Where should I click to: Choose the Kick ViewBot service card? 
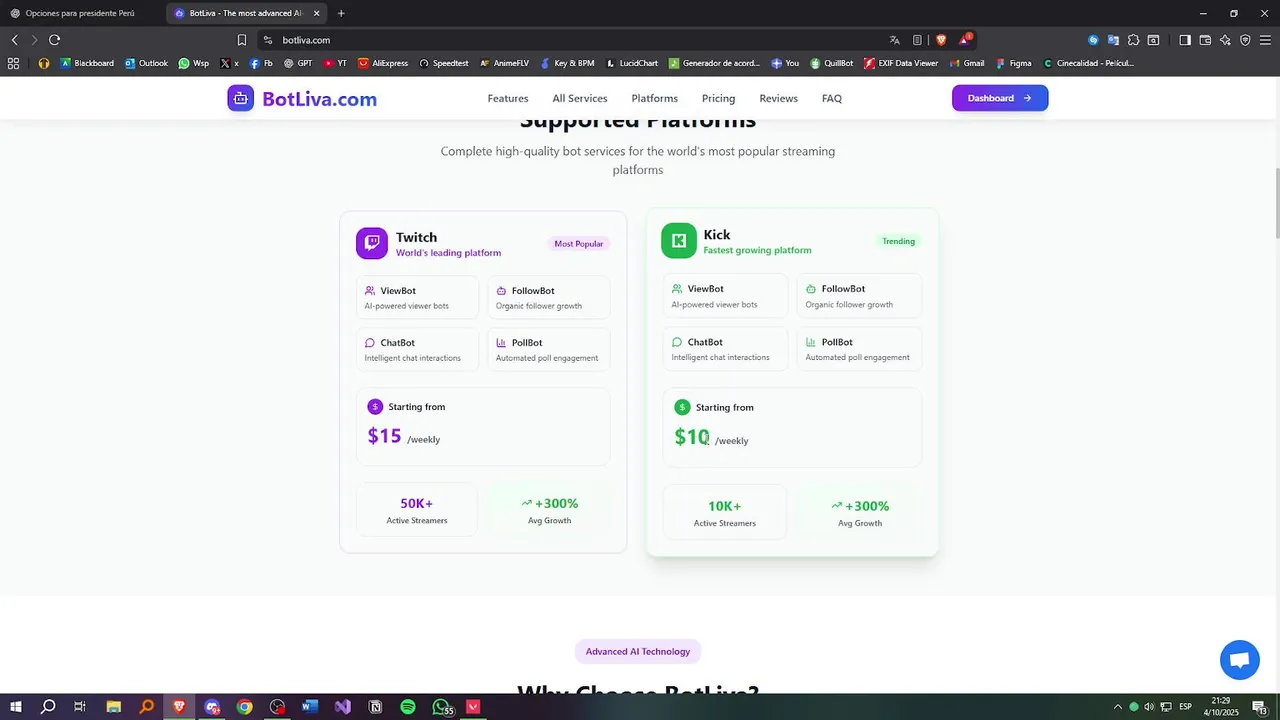point(725,295)
